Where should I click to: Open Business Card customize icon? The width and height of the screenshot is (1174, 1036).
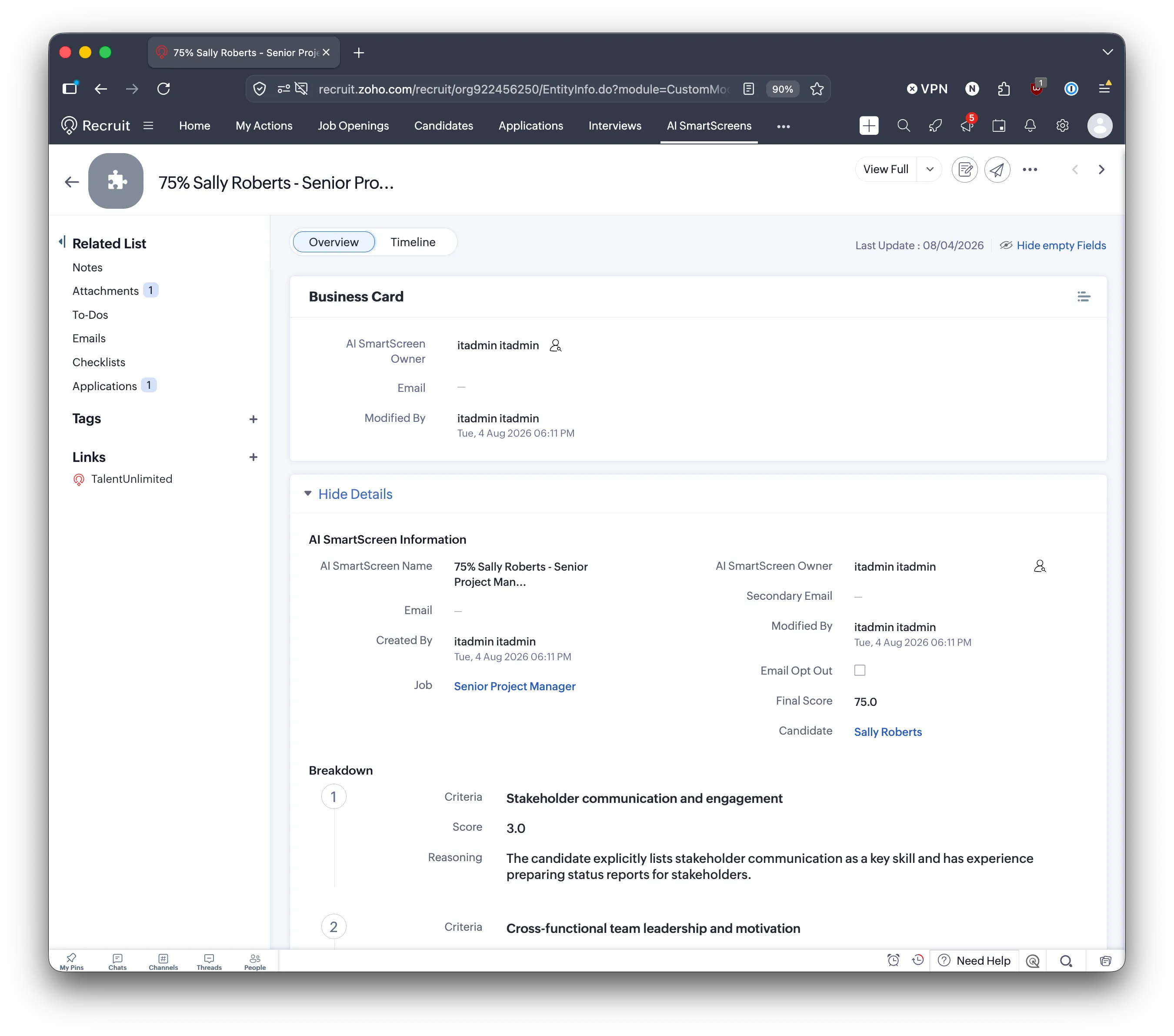pos(1084,297)
